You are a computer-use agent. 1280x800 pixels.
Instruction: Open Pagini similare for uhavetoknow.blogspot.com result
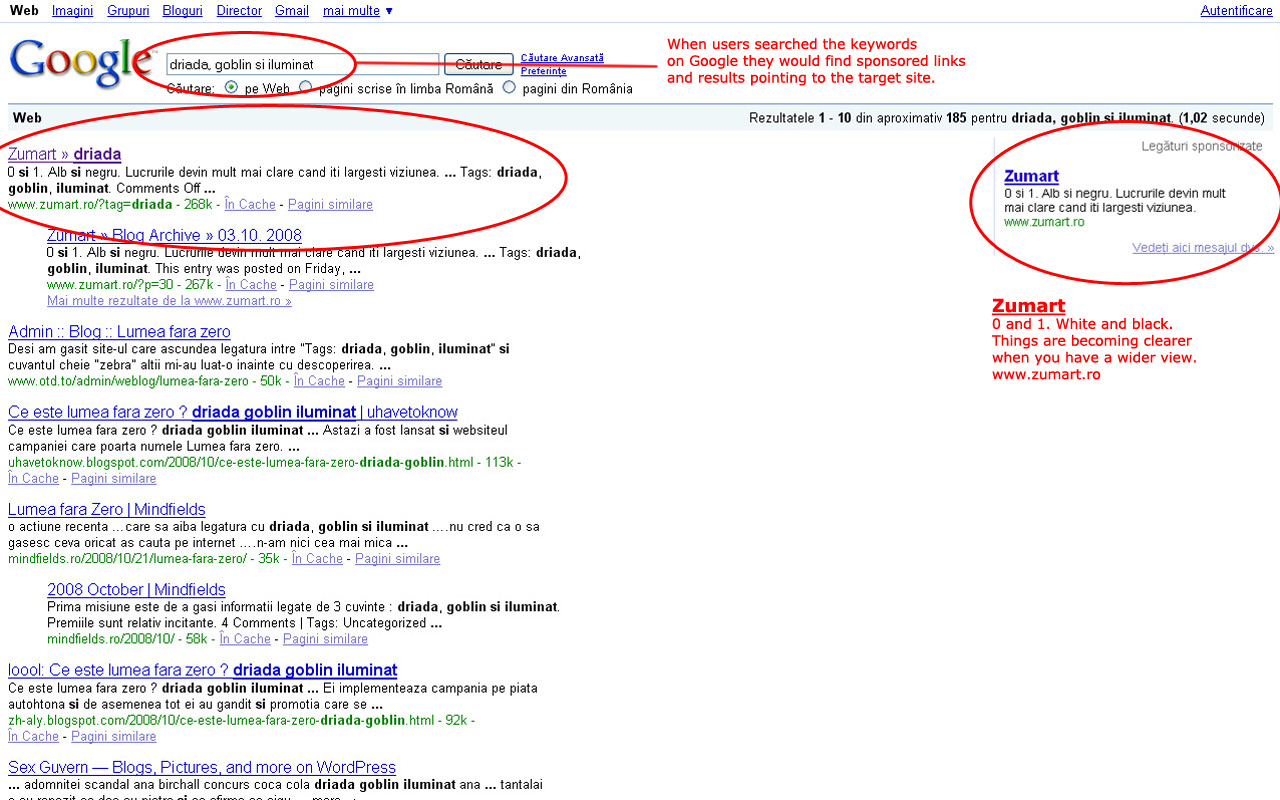[113, 478]
